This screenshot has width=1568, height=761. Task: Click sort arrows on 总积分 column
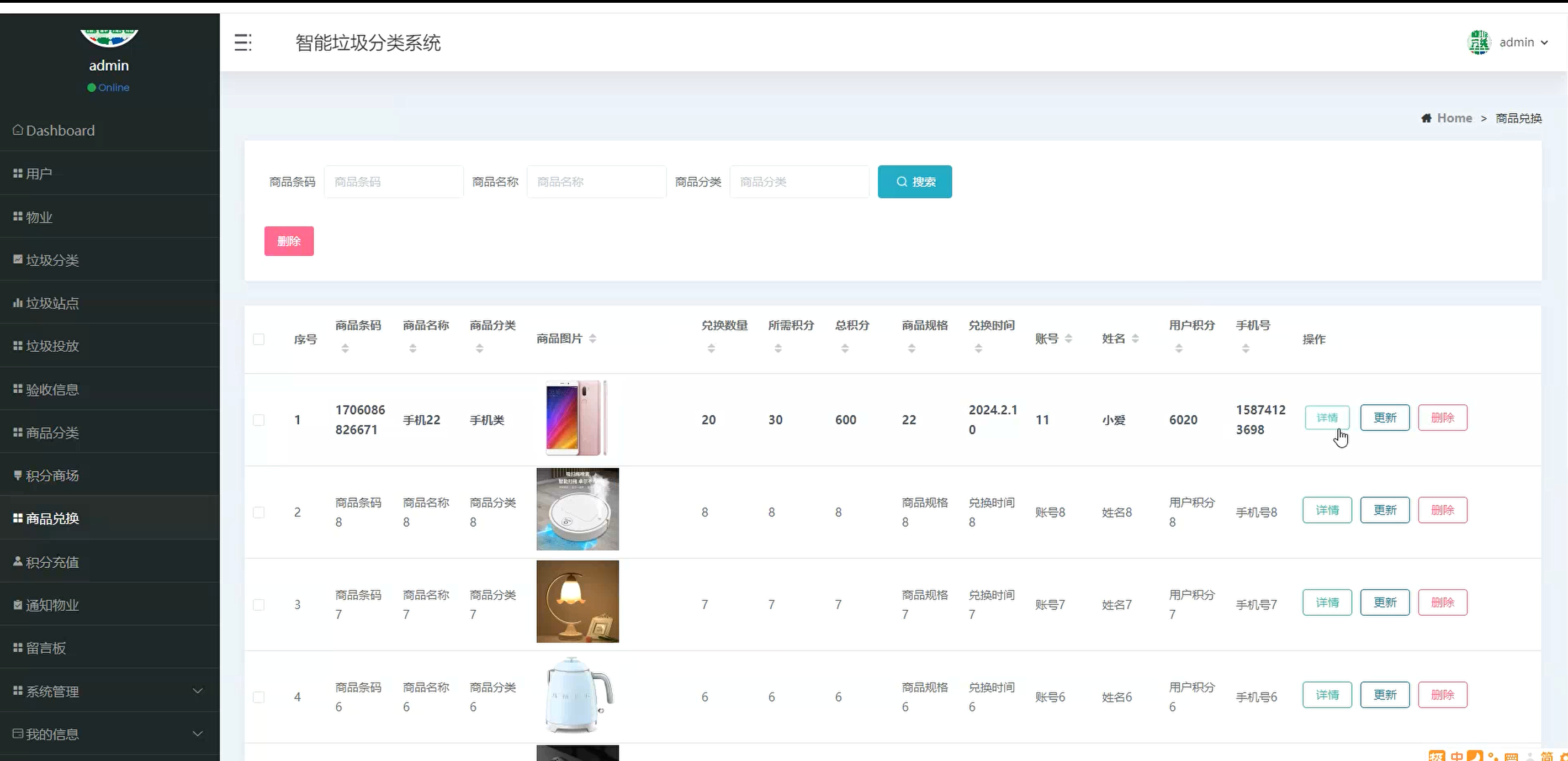click(x=845, y=348)
